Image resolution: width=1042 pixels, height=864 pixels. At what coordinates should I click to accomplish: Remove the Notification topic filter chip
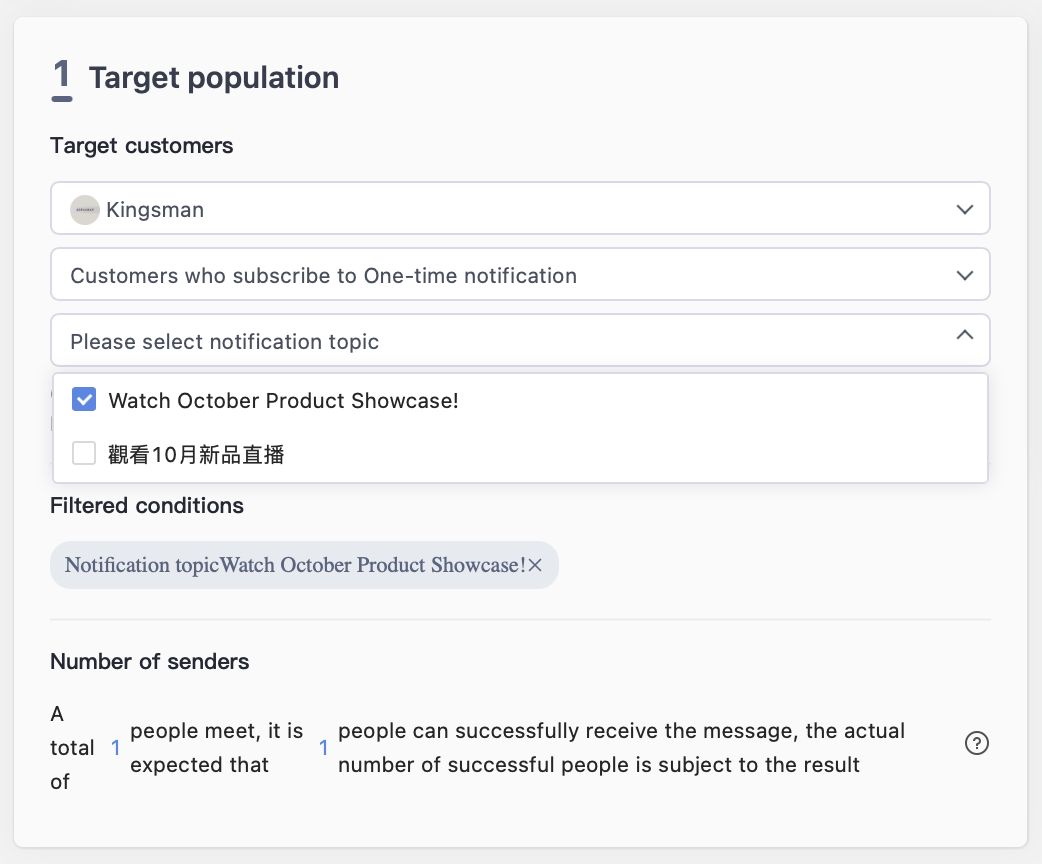pos(535,565)
